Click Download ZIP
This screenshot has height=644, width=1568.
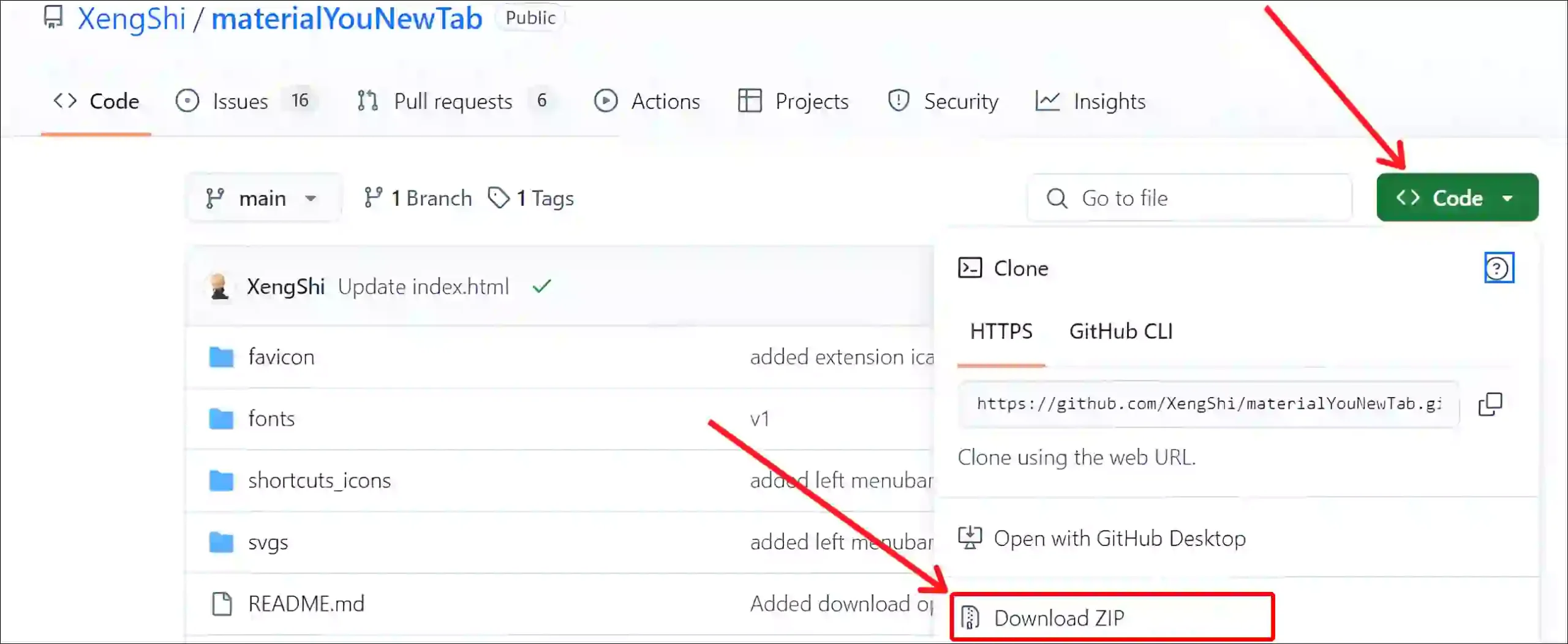click(x=1112, y=617)
